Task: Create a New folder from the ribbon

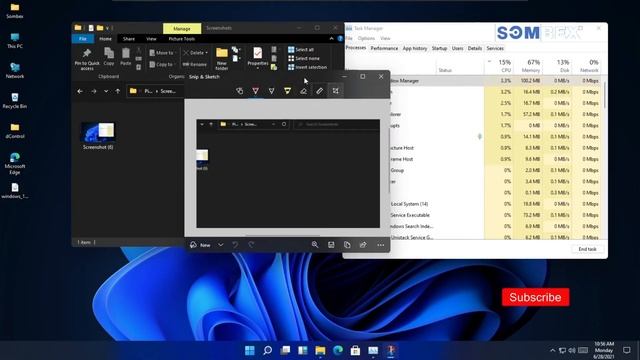Action: (222, 59)
